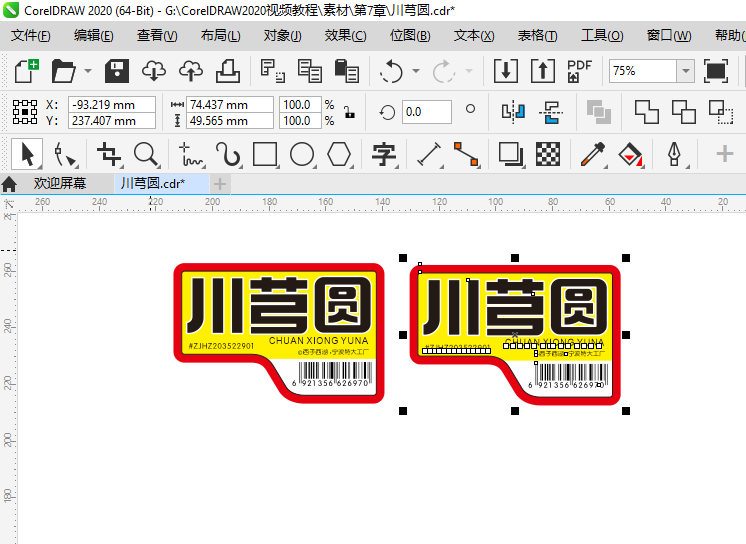Mirror the selection vertically
Viewport: 746px width, 544px height.
[x=551, y=112]
